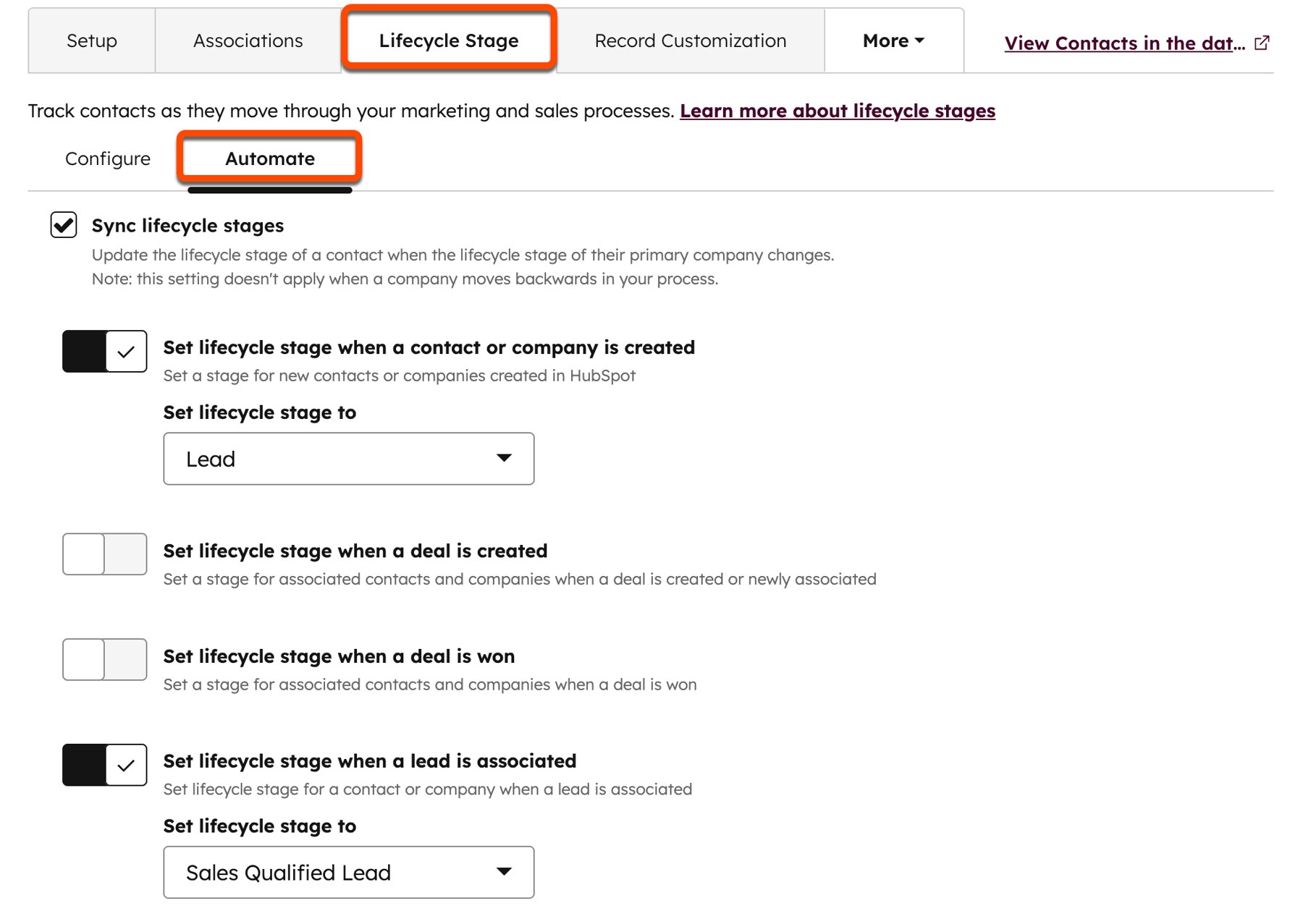The width and height of the screenshot is (1303, 924).
Task: Open the Sales Qualified Lead stage dropdown
Action: point(348,872)
